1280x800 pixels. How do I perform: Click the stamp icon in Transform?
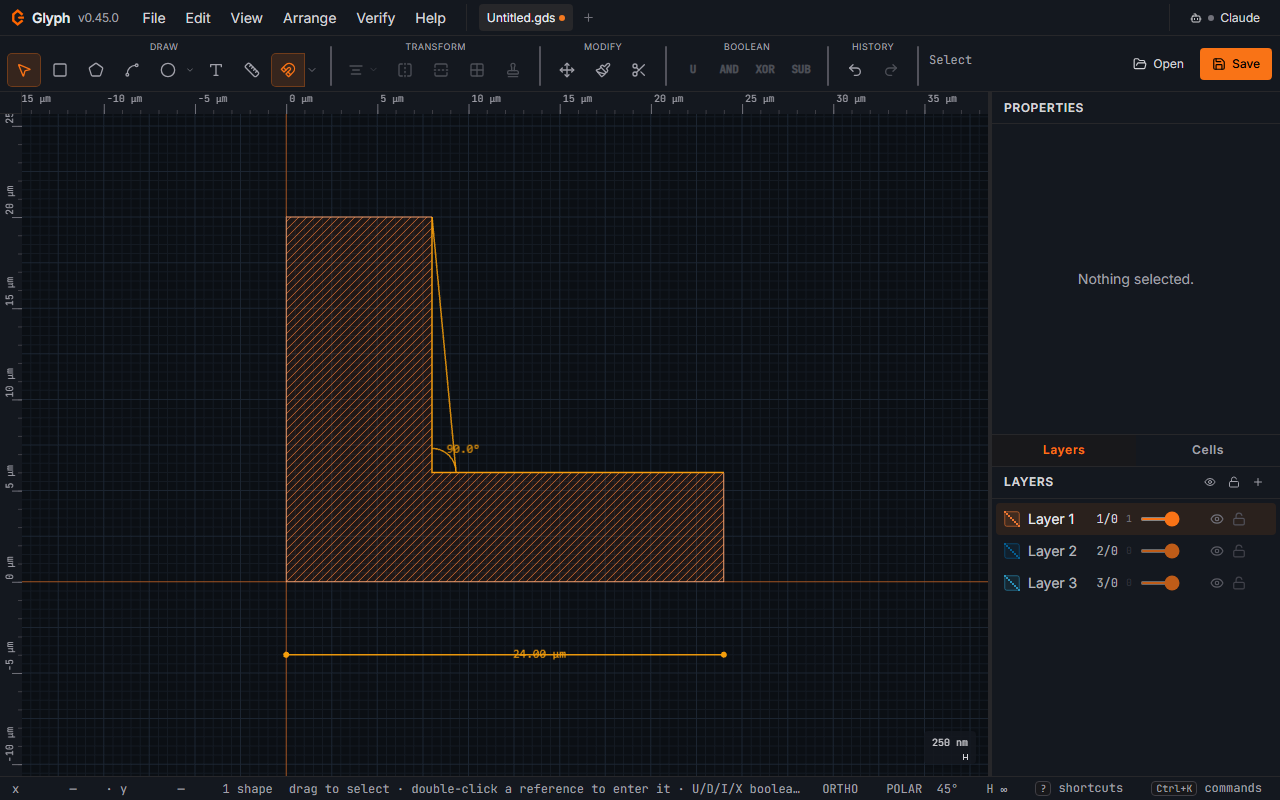513,70
